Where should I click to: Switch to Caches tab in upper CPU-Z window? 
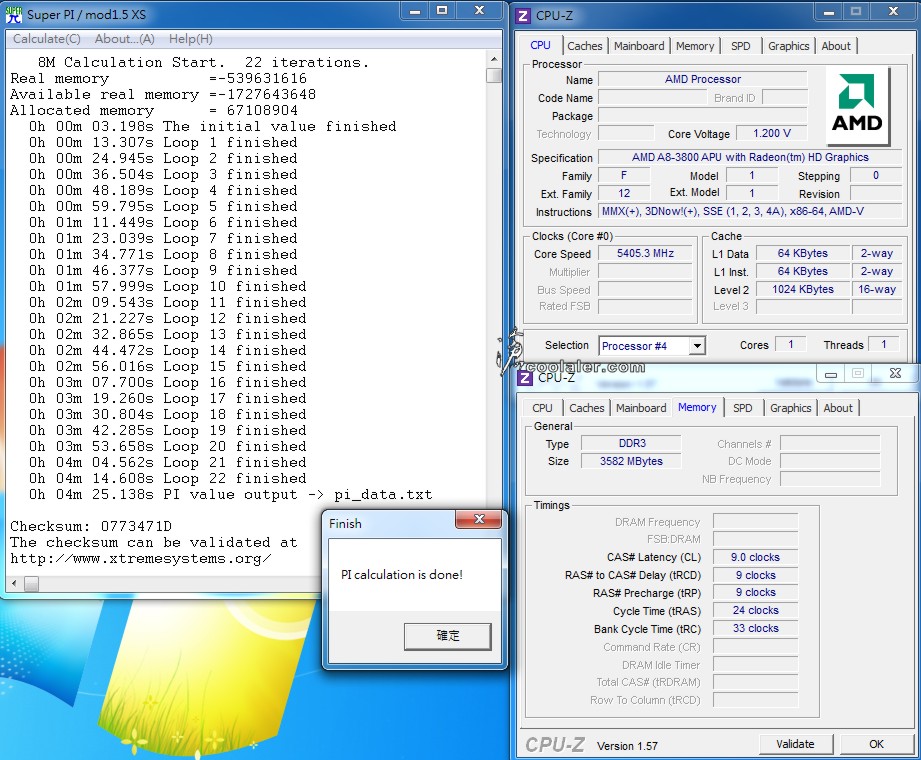click(x=584, y=46)
